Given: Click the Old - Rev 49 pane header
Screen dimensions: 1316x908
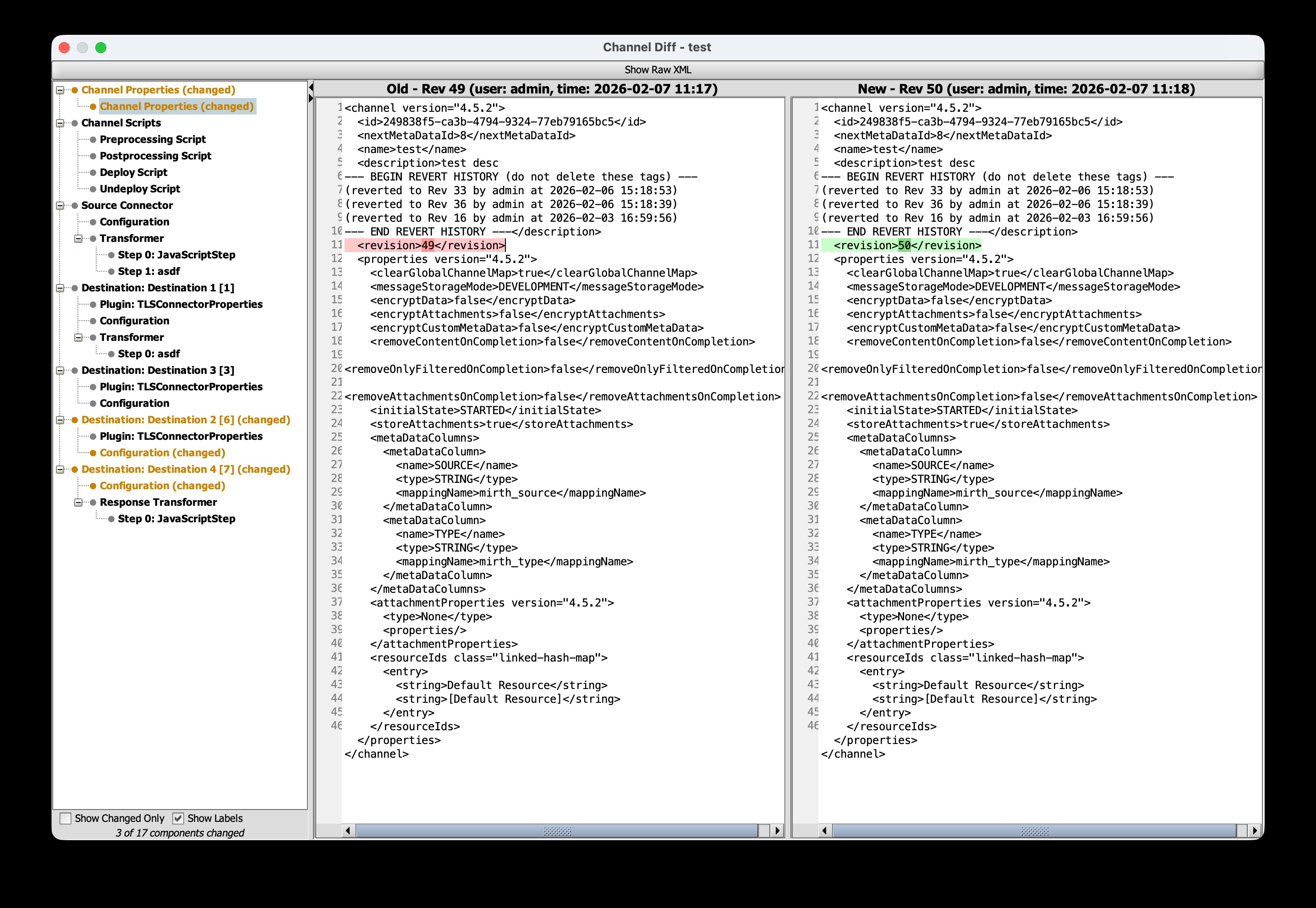Looking at the screenshot, I should (551, 89).
